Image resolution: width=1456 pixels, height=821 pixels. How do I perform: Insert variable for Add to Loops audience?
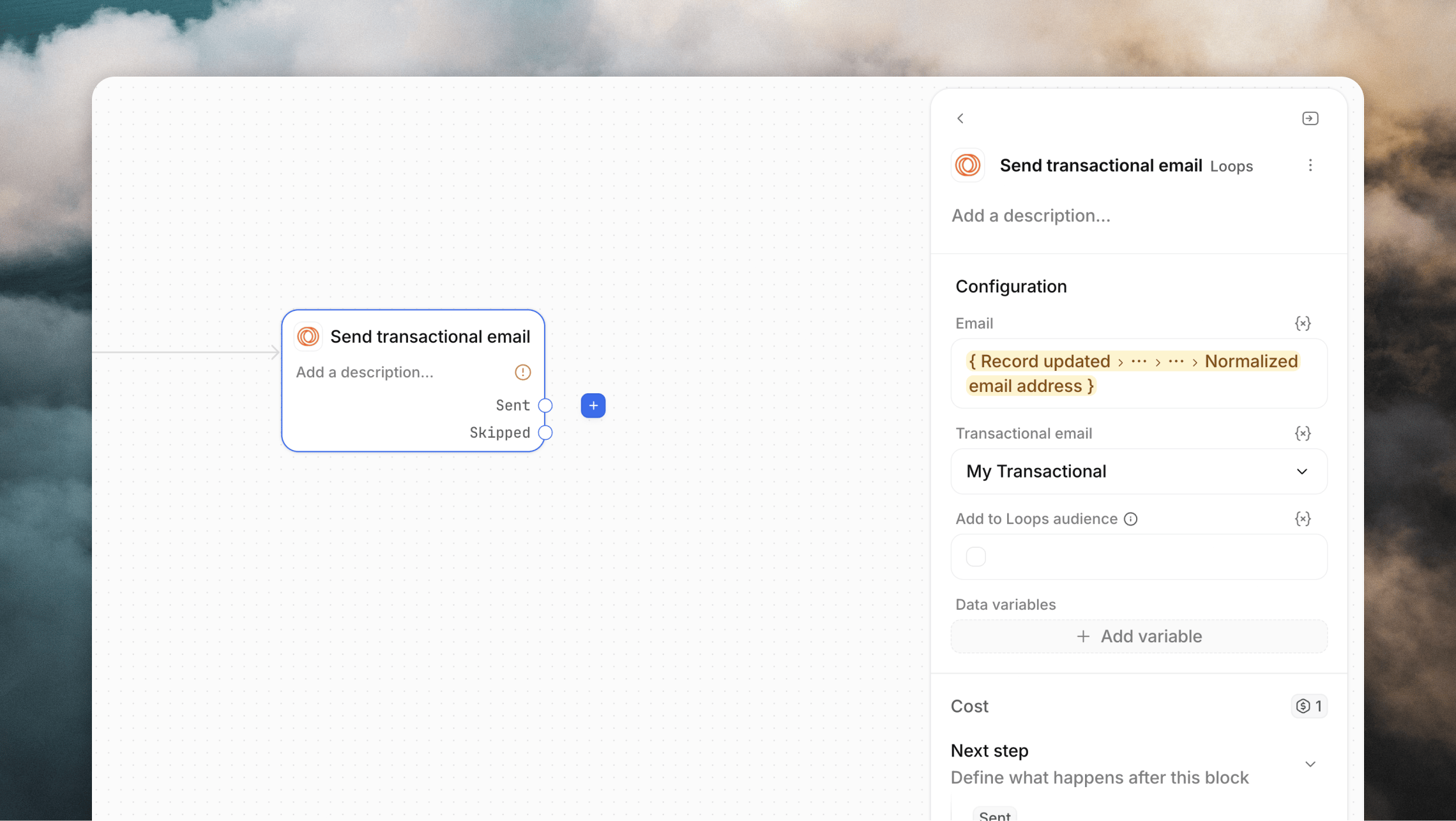click(x=1303, y=519)
